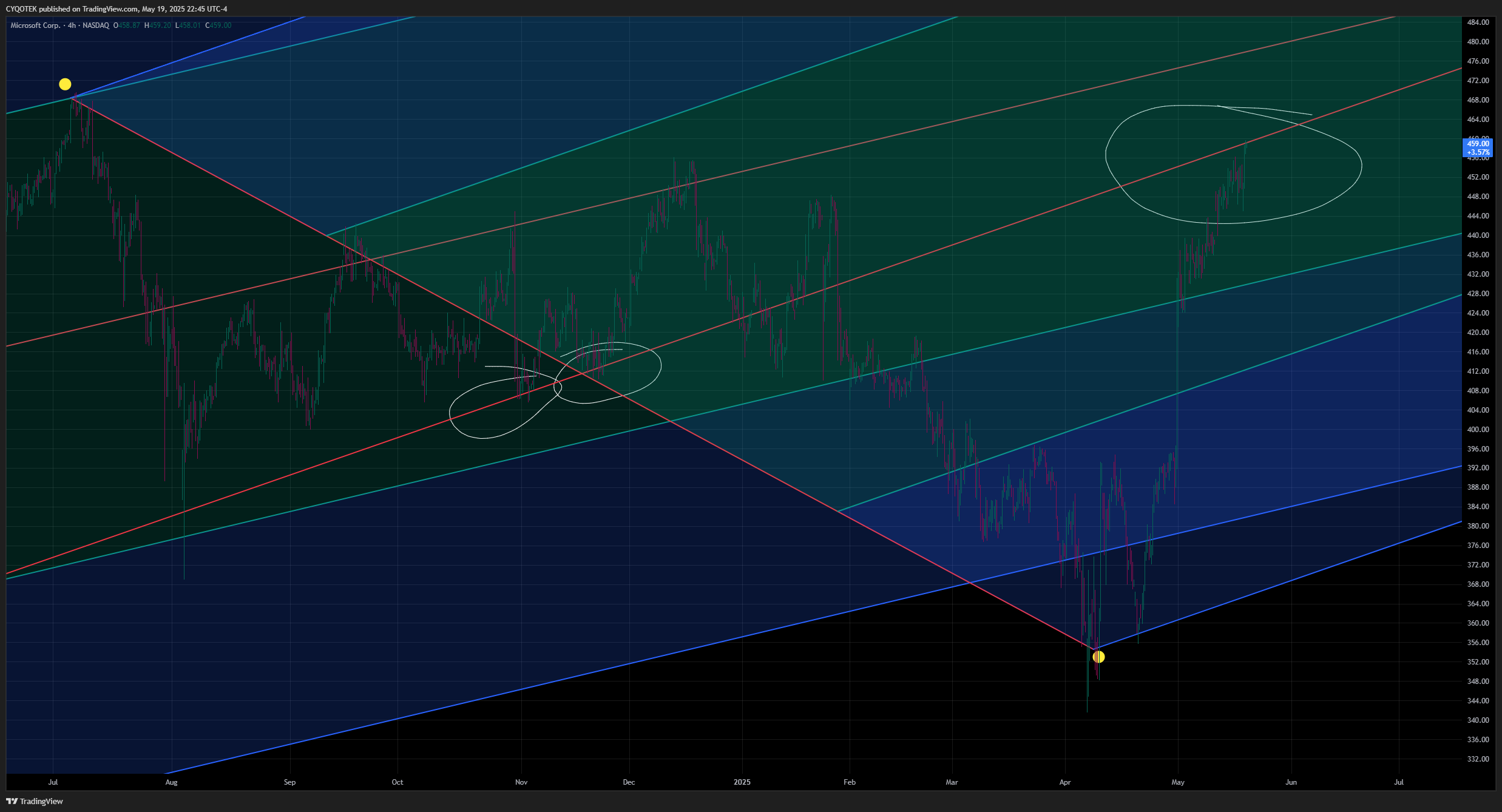Image resolution: width=1502 pixels, height=812 pixels.
Task: Click the 356.00 price axis label
Action: pos(1478,643)
